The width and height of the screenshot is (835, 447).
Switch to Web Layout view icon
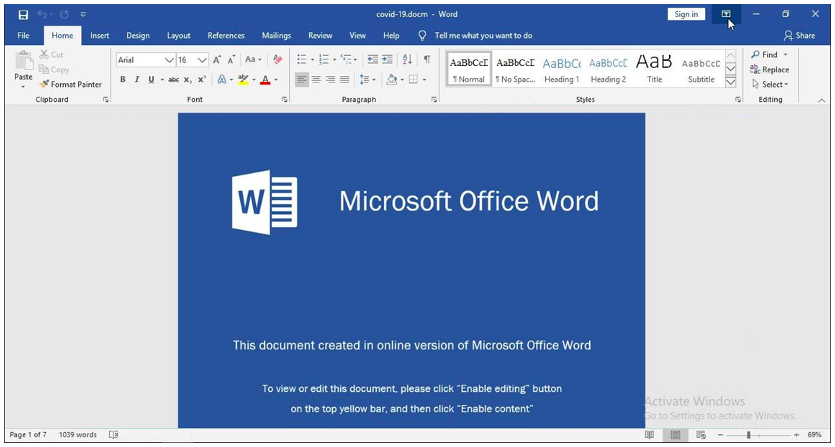[701, 435]
